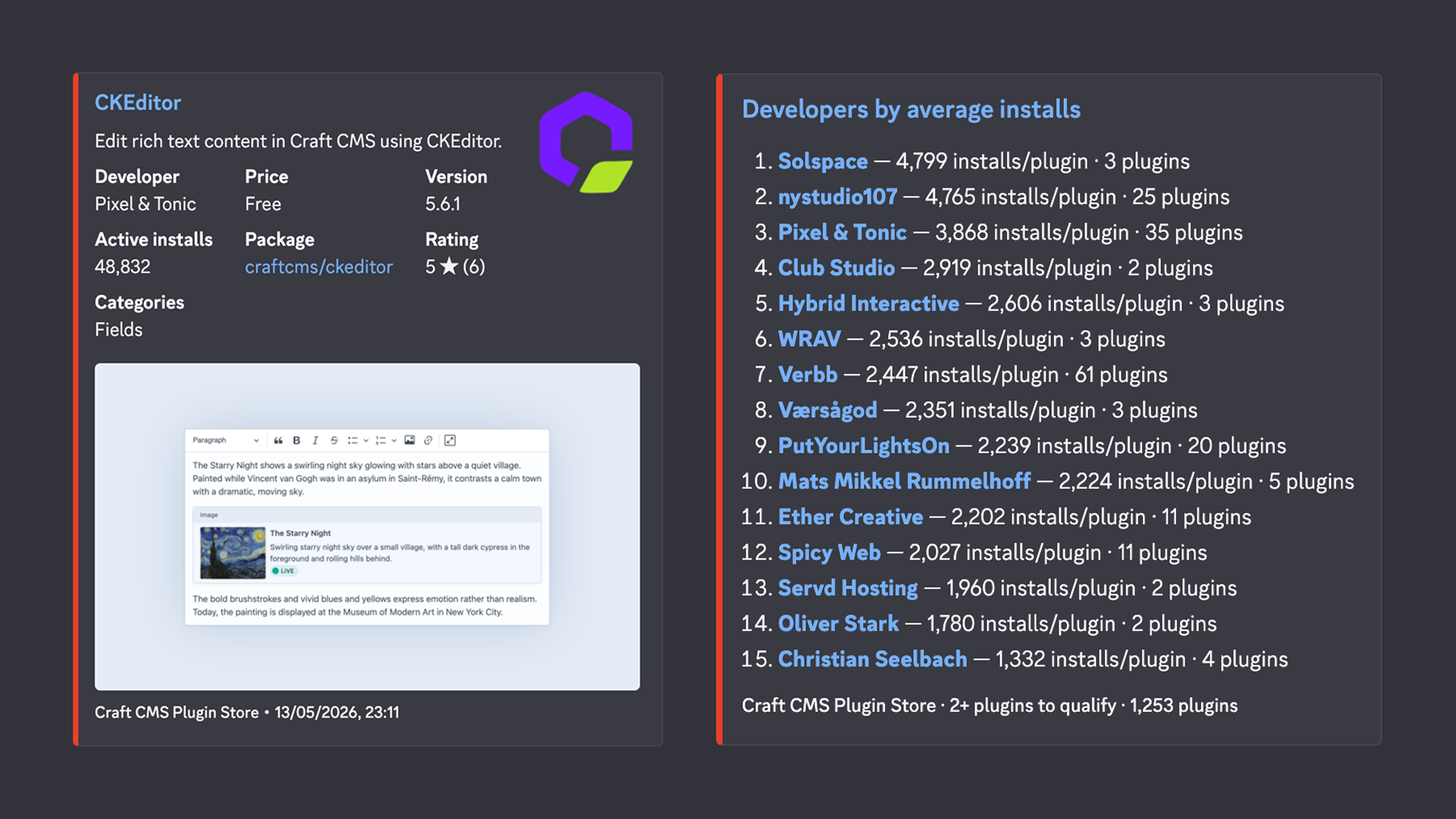The height and width of the screenshot is (819, 1456).
Task: Open the craftcms/ckeditor package link
Action: [x=318, y=266]
